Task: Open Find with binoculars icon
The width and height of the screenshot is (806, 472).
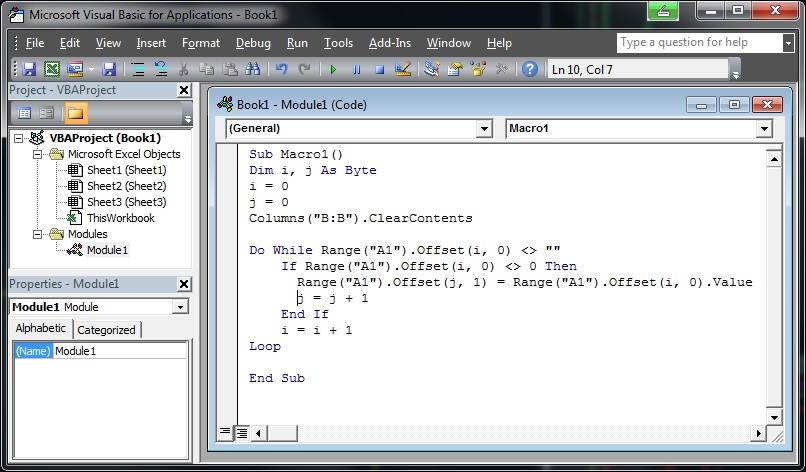Action: (252, 69)
